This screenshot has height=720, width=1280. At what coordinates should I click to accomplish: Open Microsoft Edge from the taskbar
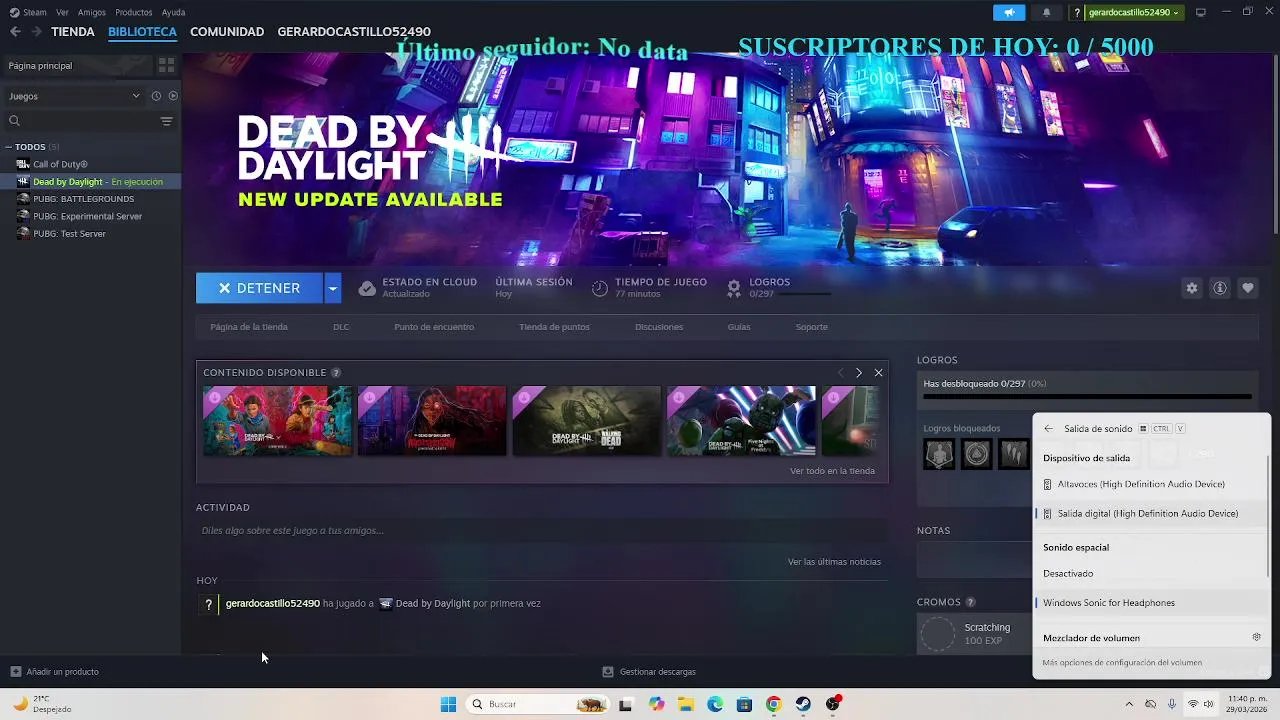(715, 704)
